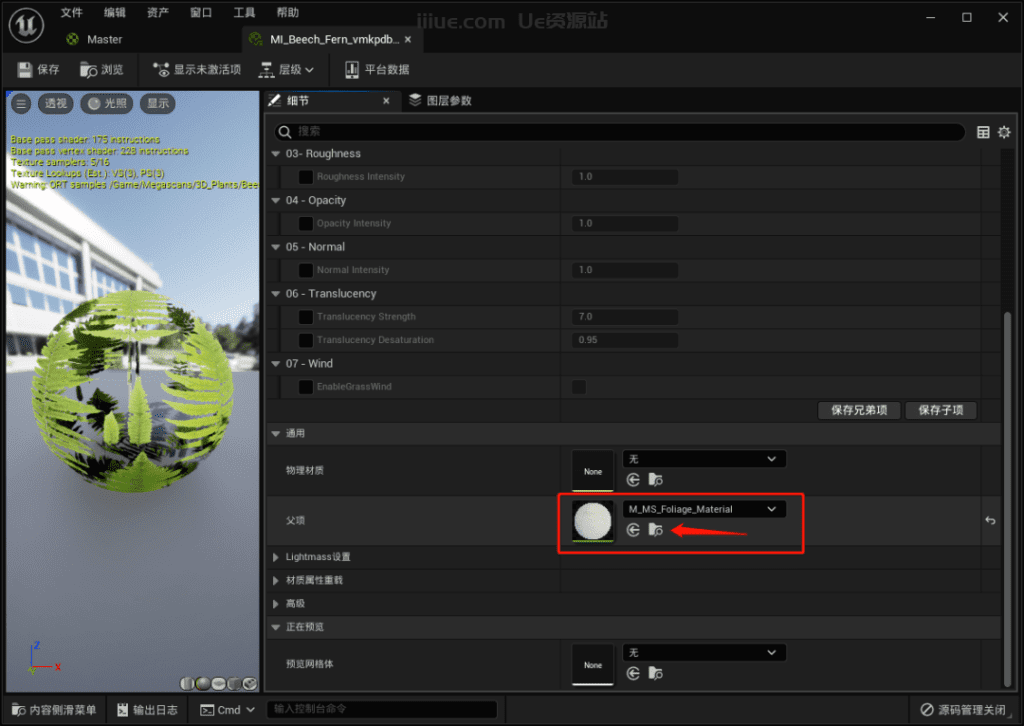Expand the Lightmass设置 section
Image resolution: width=1024 pixels, height=726 pixels.
click(278, 557)
